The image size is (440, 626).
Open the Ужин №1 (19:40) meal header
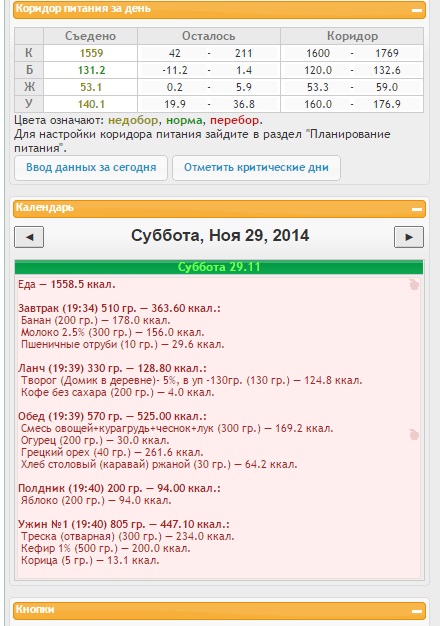pos(124,525)
